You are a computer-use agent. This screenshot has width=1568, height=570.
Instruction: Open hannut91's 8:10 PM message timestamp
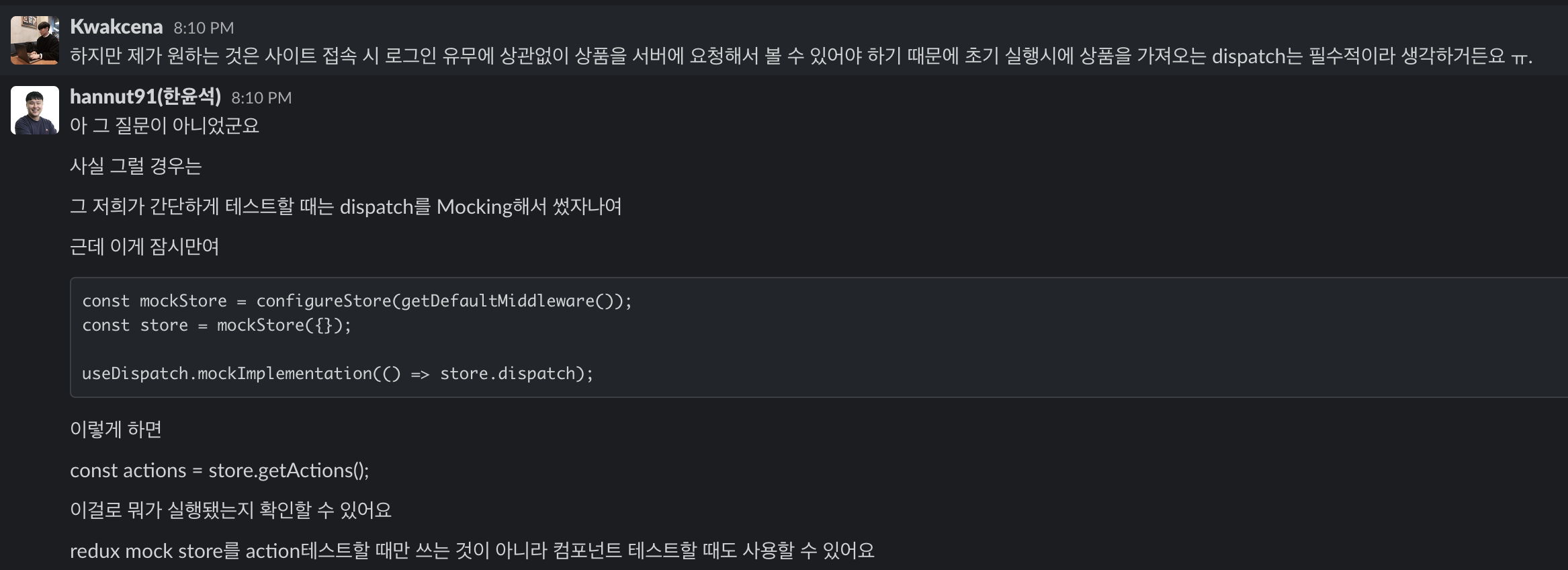[261, 97]
